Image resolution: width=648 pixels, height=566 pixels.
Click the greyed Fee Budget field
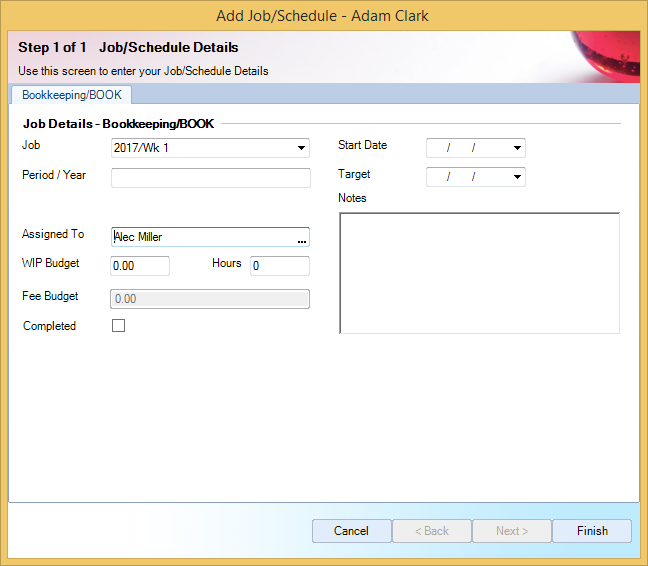point(210,299)
